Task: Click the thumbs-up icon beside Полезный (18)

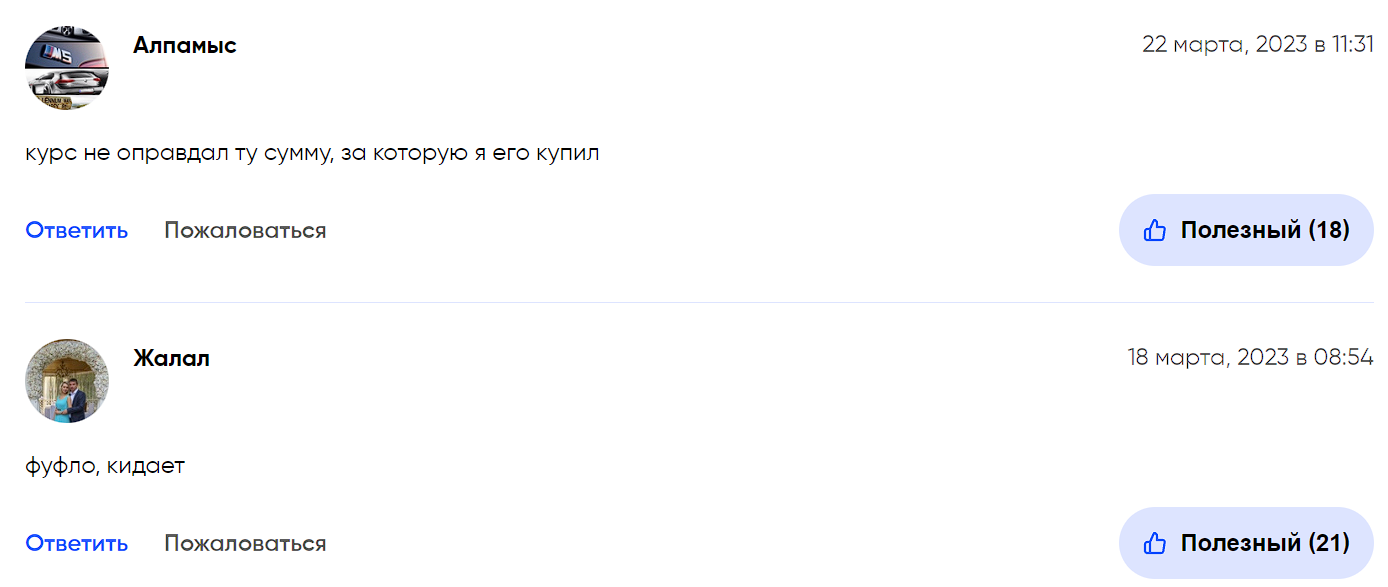Action: click(1155, 230)
